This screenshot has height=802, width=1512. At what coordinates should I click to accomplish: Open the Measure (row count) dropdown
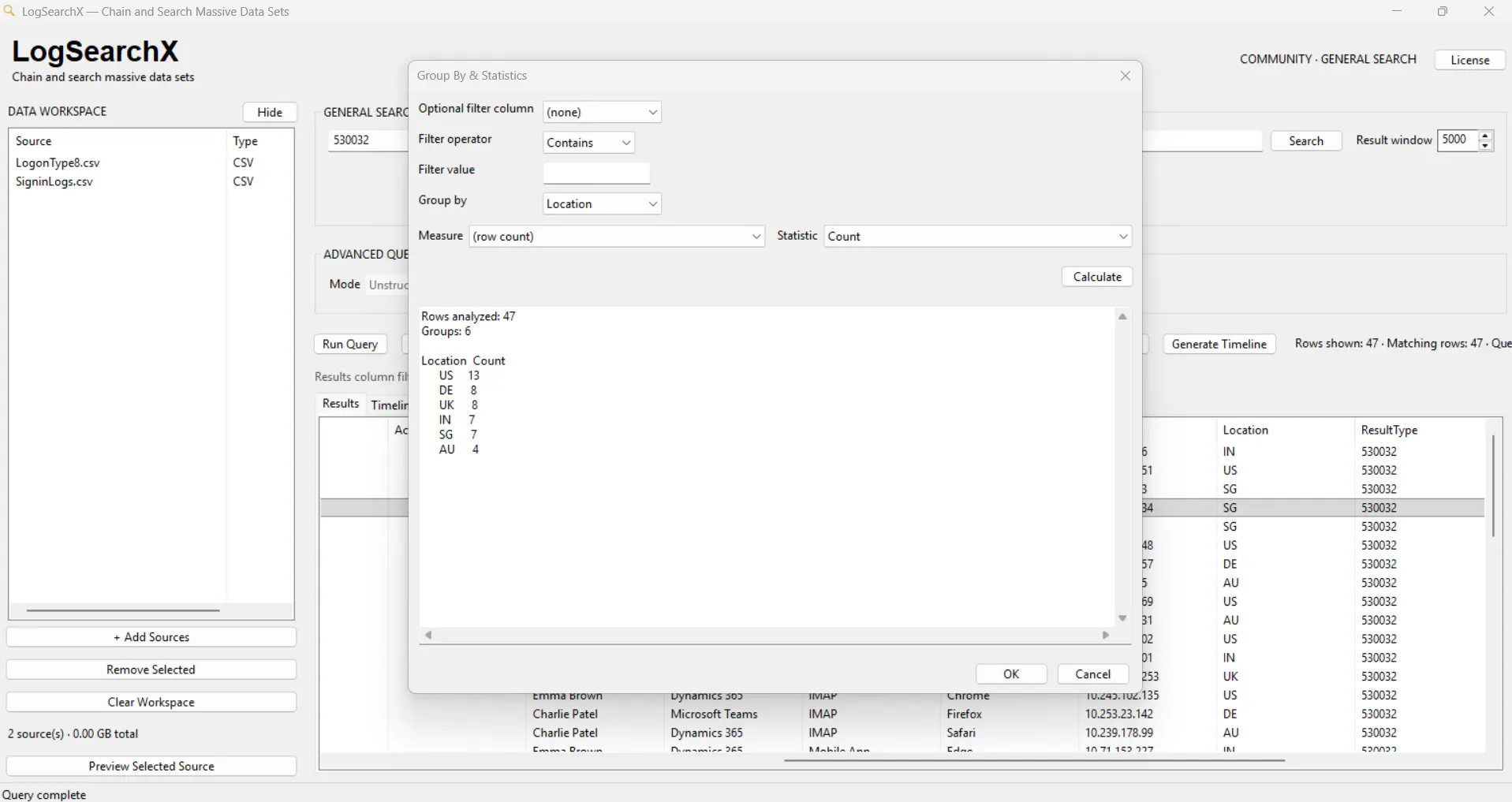617,236
